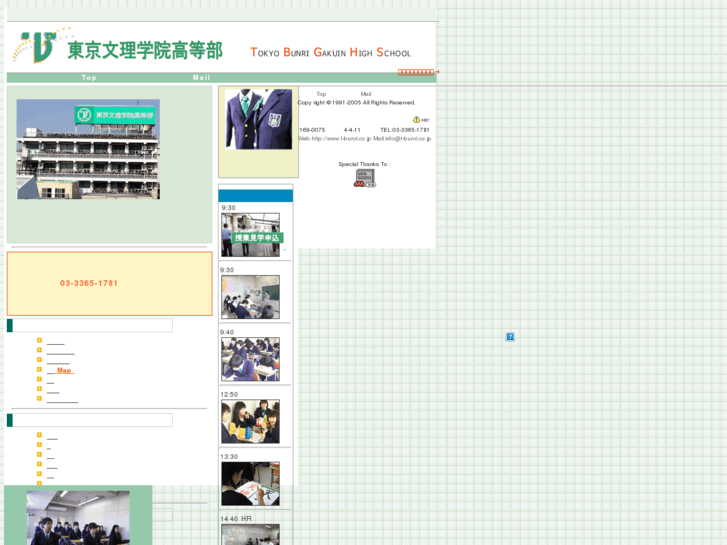Click the yellow bullet beside the Map link
Screen dimensions: 727x545
click(39, 369)
